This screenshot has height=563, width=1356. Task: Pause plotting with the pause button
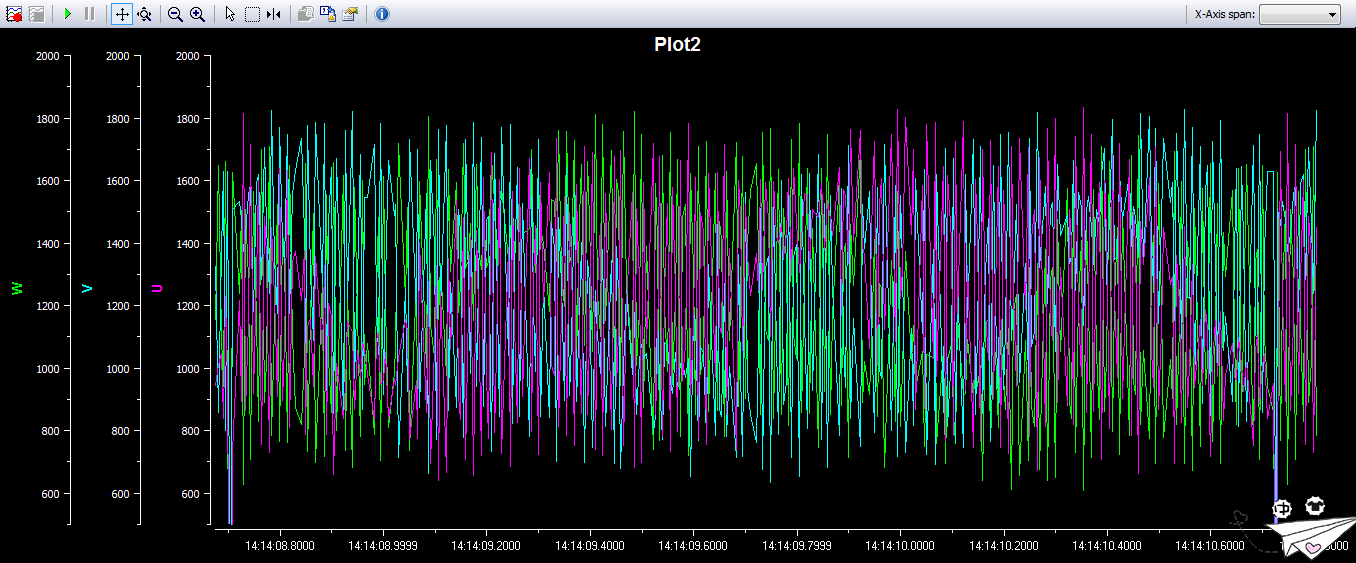(x=89, y=14)
